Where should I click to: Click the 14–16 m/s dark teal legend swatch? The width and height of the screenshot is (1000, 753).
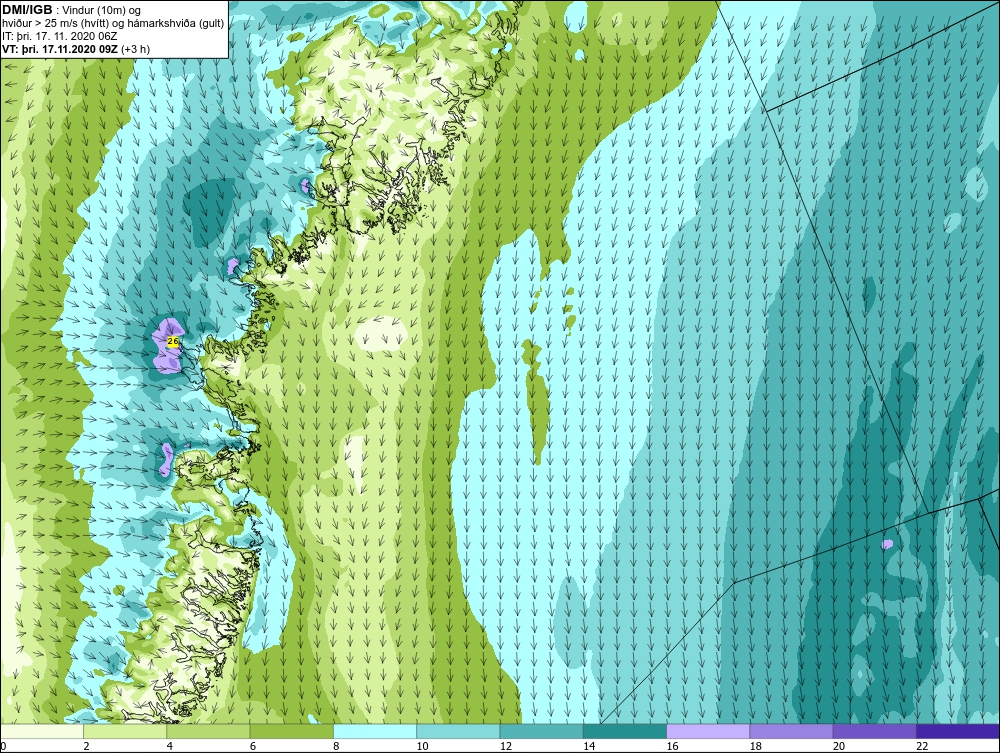624,731
